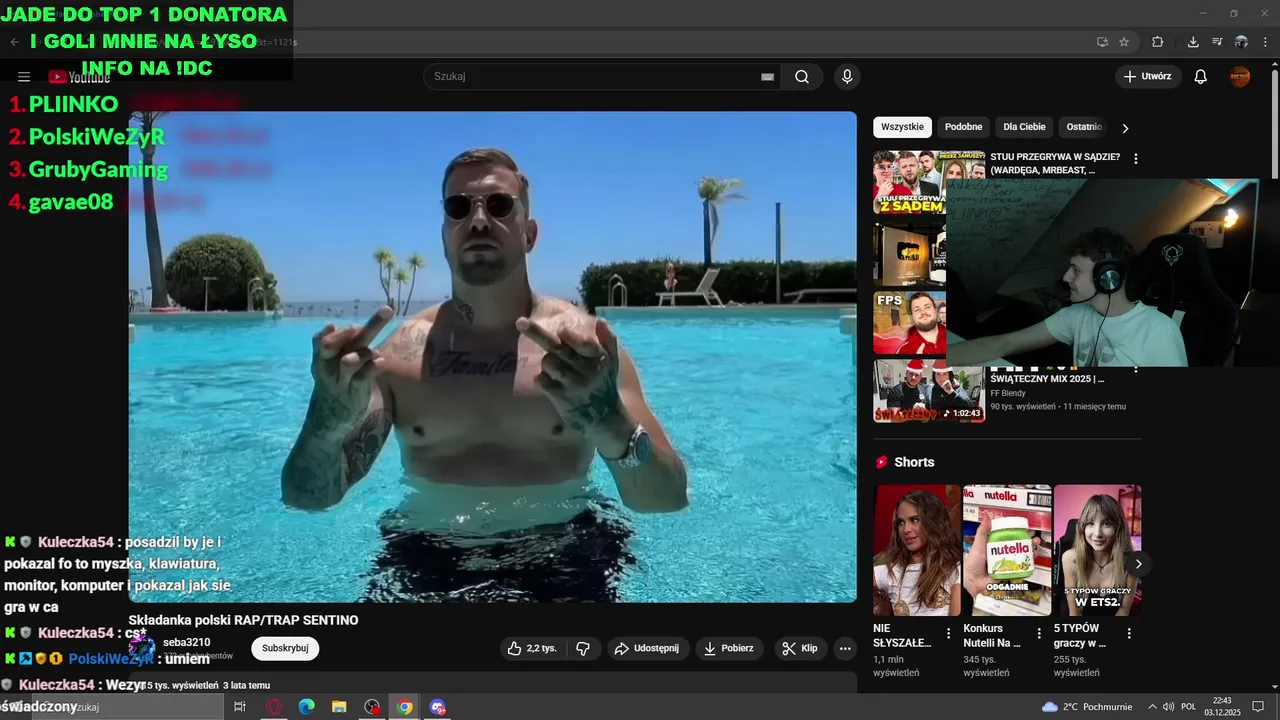Click the Utwórz create button

pyautogui.click(x=1148, y=76)
